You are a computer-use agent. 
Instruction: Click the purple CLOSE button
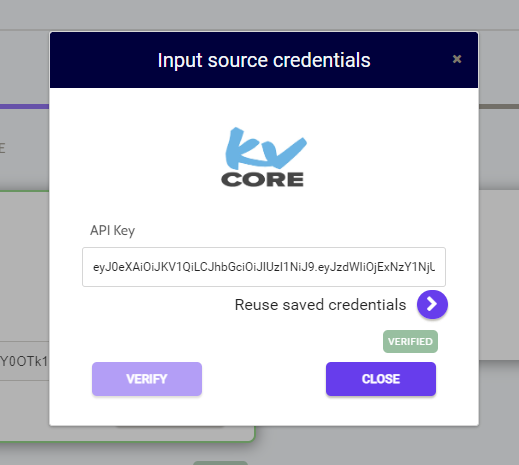point(381,379)
